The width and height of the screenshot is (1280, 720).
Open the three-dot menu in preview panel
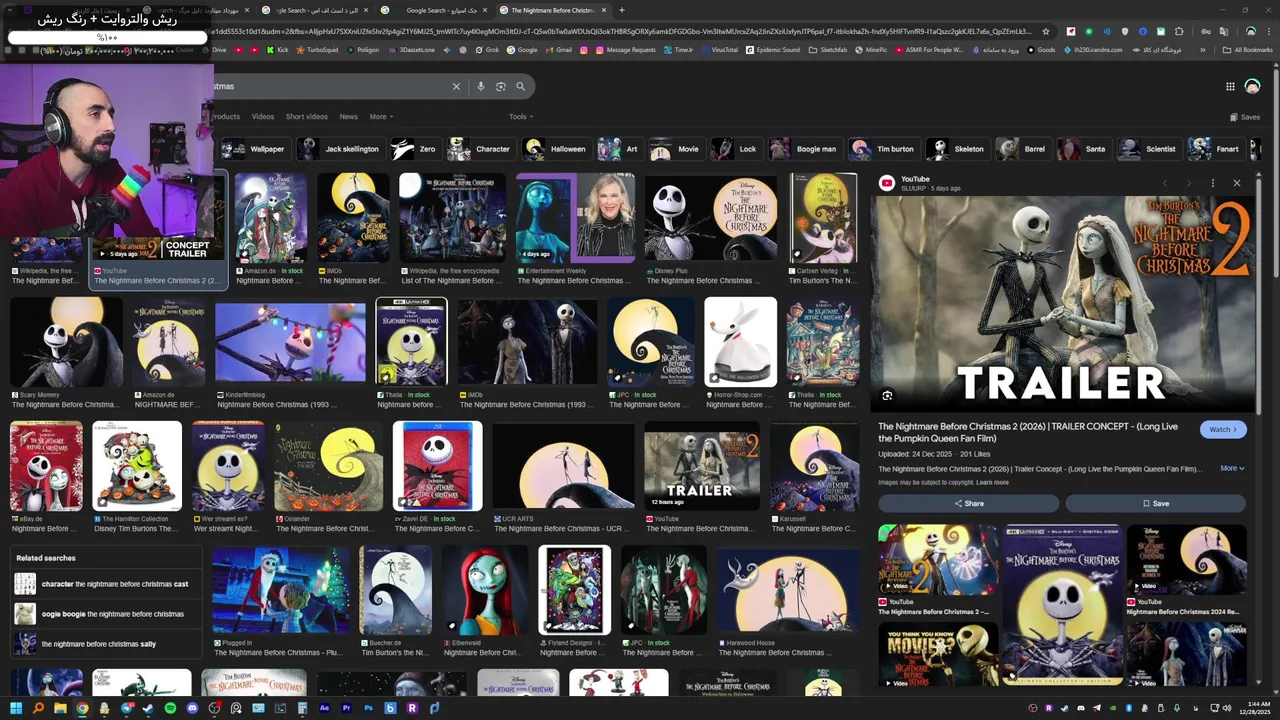coord(1212,183)
